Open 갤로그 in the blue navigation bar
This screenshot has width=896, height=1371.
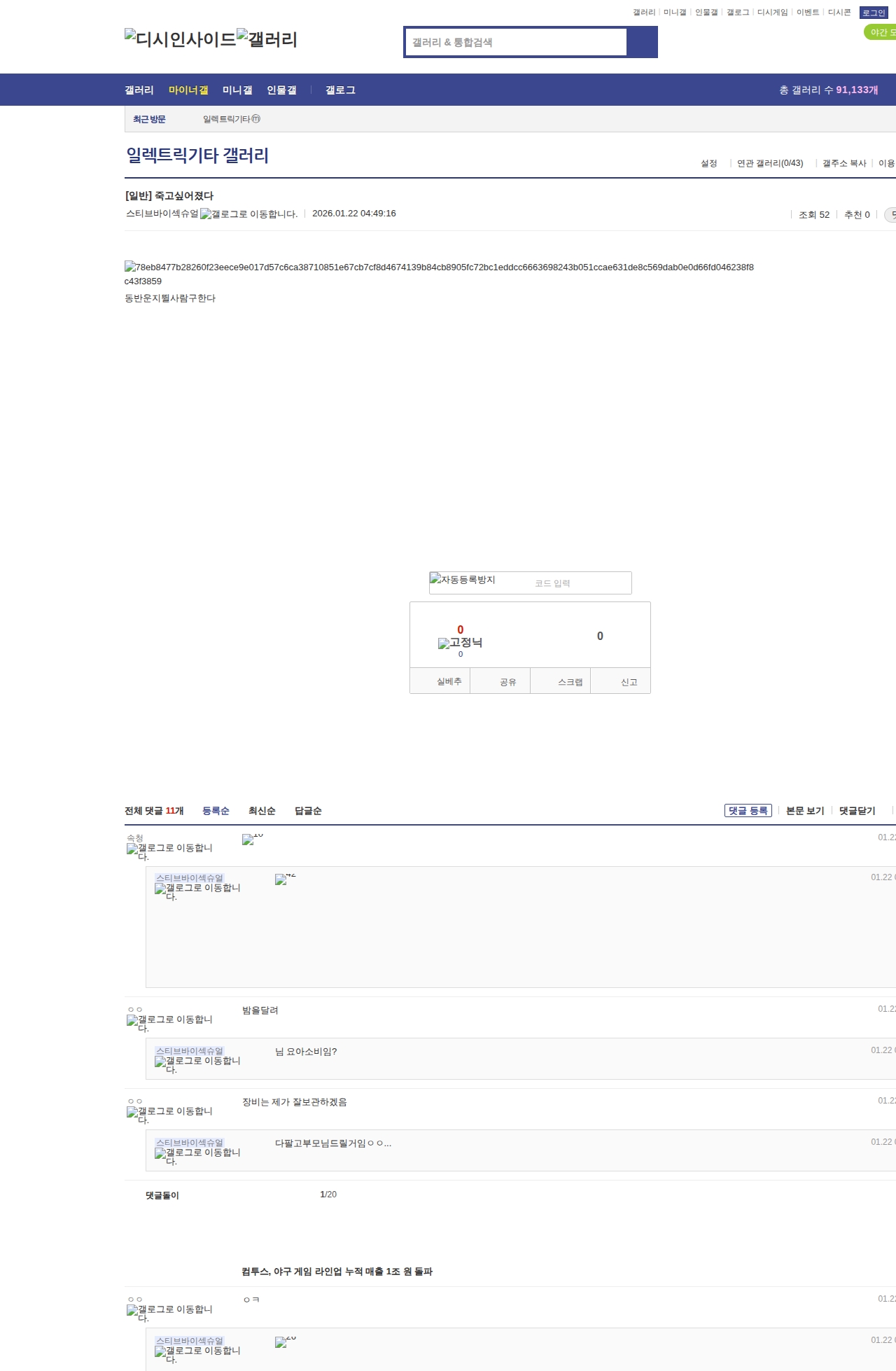tap(340, 90)
